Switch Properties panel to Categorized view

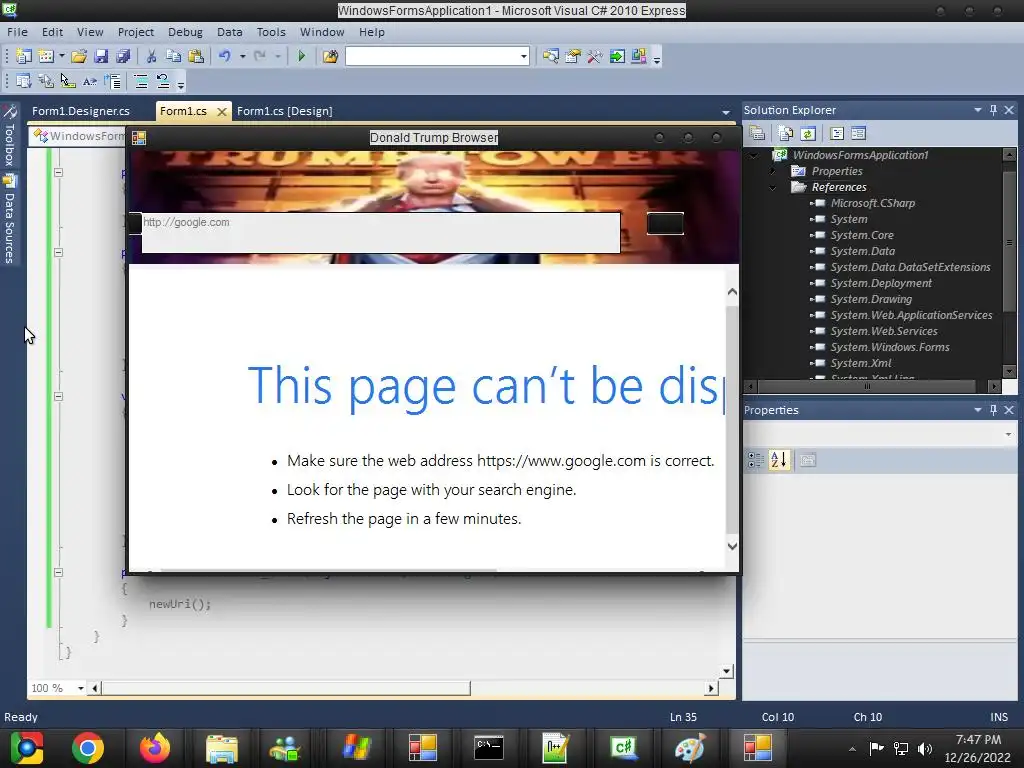pos(756,460)
